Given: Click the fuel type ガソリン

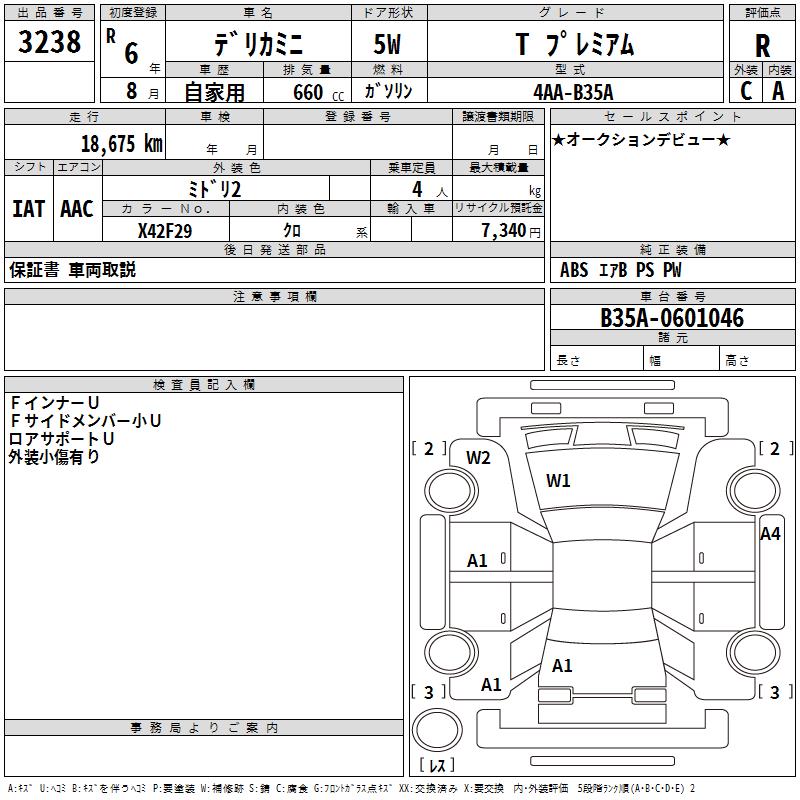Looking at the screenshot, I should [388, 91].
